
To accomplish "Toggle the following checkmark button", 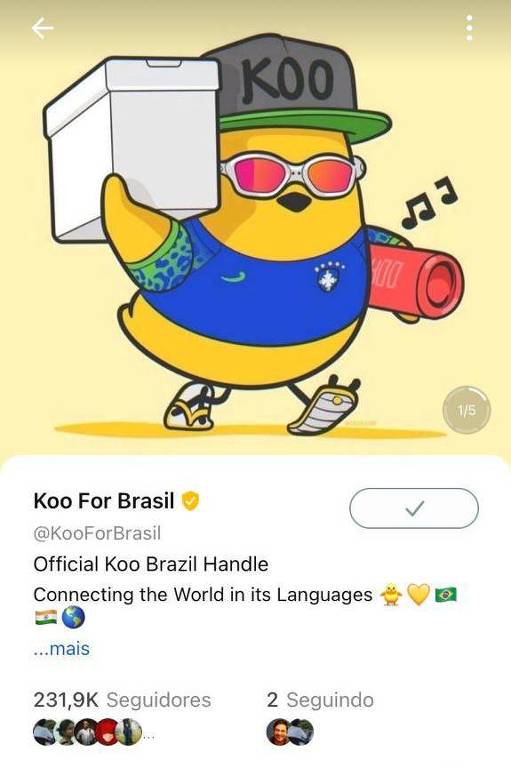I will tap(414, 509).
